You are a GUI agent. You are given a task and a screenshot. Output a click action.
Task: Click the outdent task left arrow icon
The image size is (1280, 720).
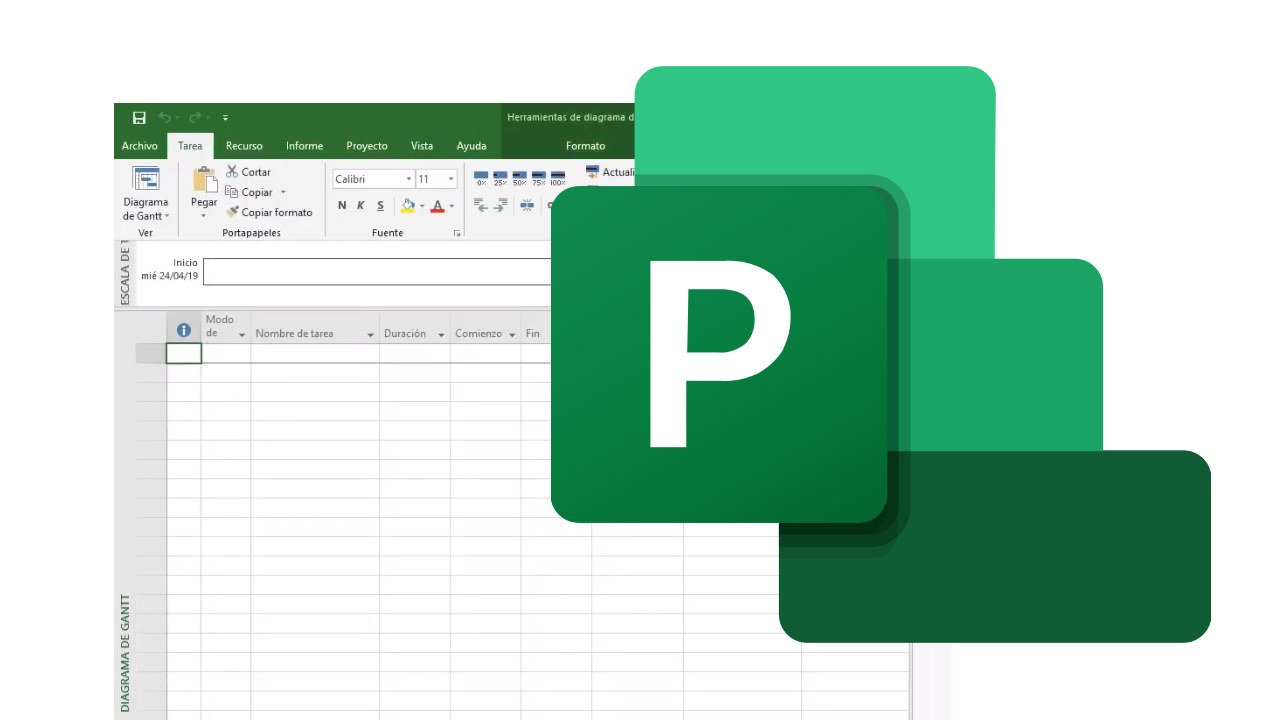[x=481, y=205]
